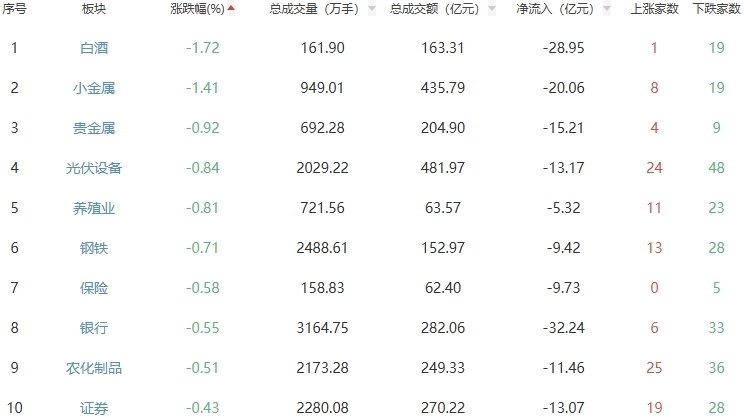Open the 白酒 sector link
This screenshot has width=744, height=418.
coord(95,48)
